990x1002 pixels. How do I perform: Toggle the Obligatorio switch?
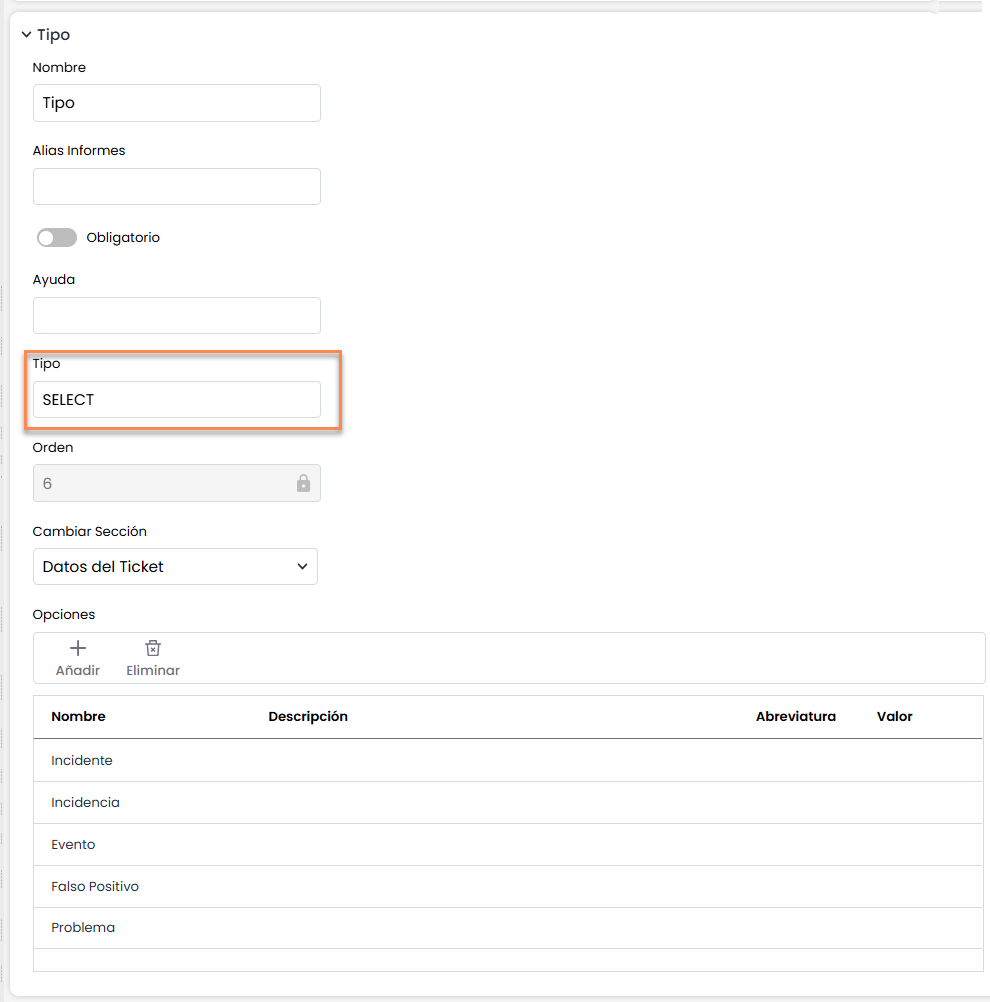[57, 238]
